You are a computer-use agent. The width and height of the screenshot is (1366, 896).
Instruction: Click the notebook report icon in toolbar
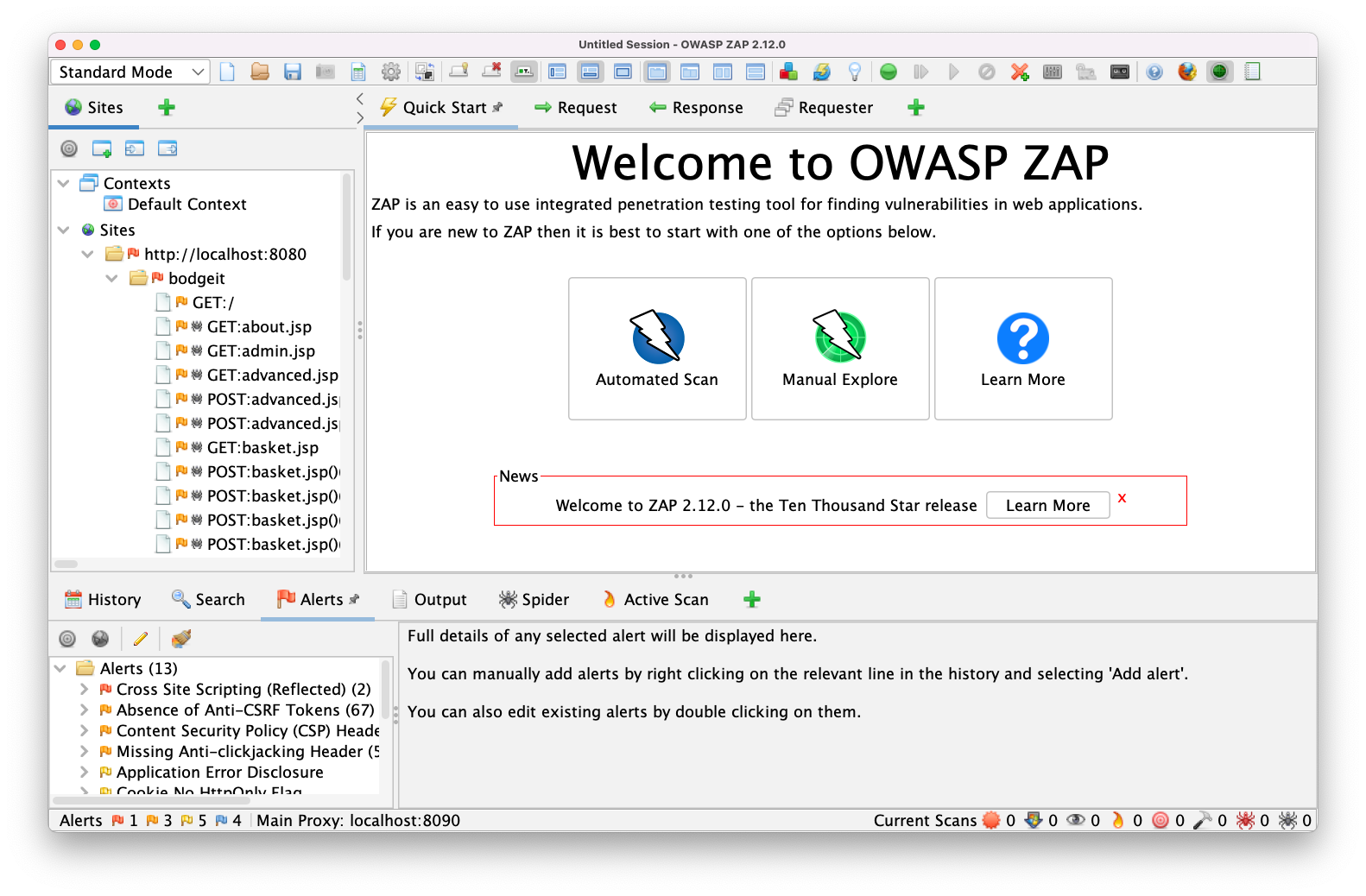pos(1253,72)
